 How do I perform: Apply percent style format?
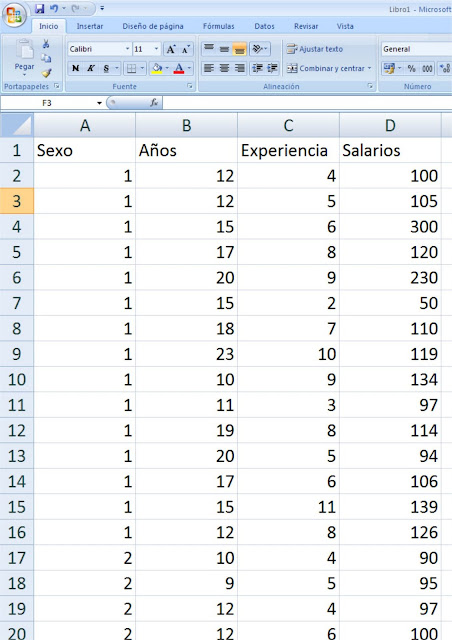tap(411, 69)
